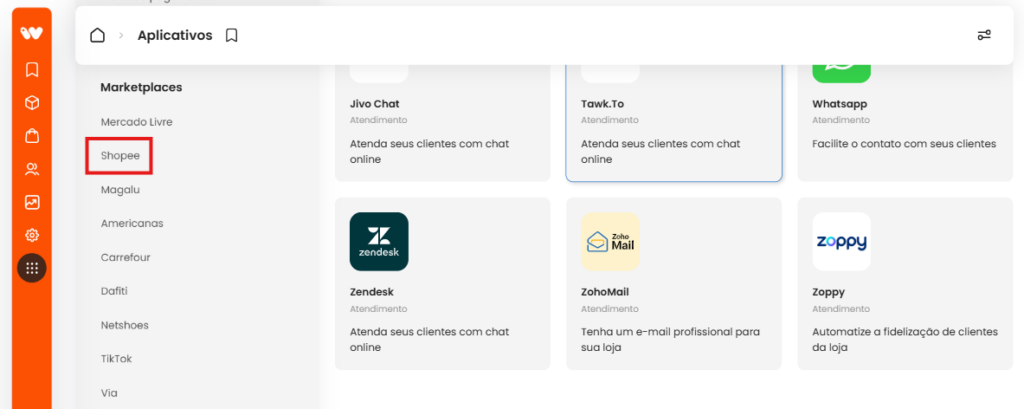Viewport: 1024px width, 409px height.
Task: Click the apps grid icon in sidebar
Action: pos(32,268)
